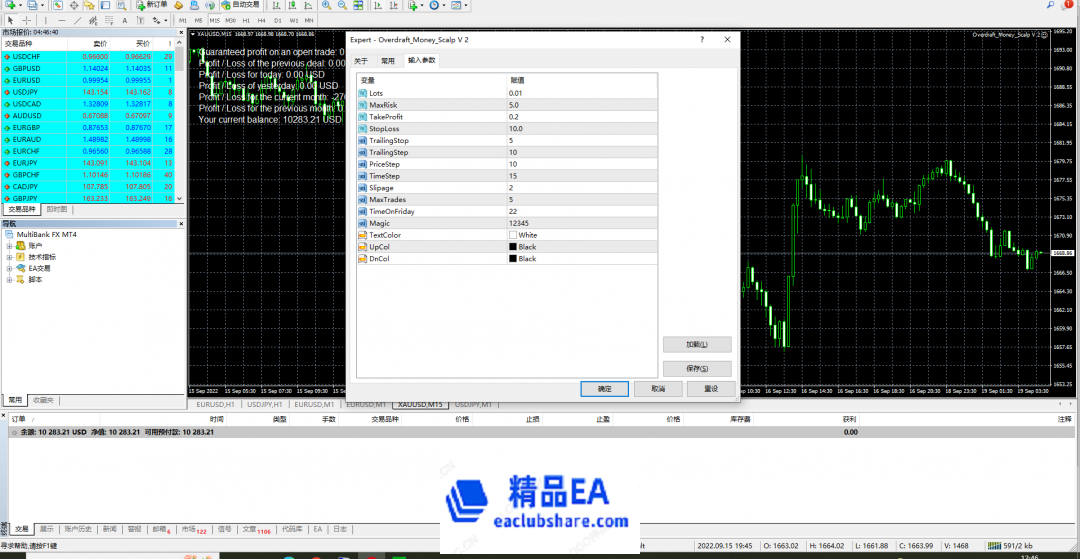This screenshot has width=1080, height=559.
Task: Switch timeframe to M1
Action: pyautogui.click(x=183, y=21)
